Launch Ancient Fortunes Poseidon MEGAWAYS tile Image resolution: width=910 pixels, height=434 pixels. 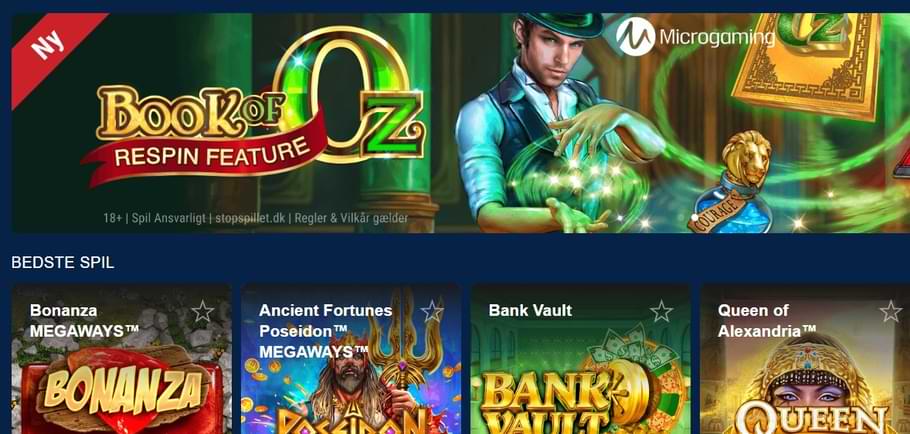(x=351, y=359)
